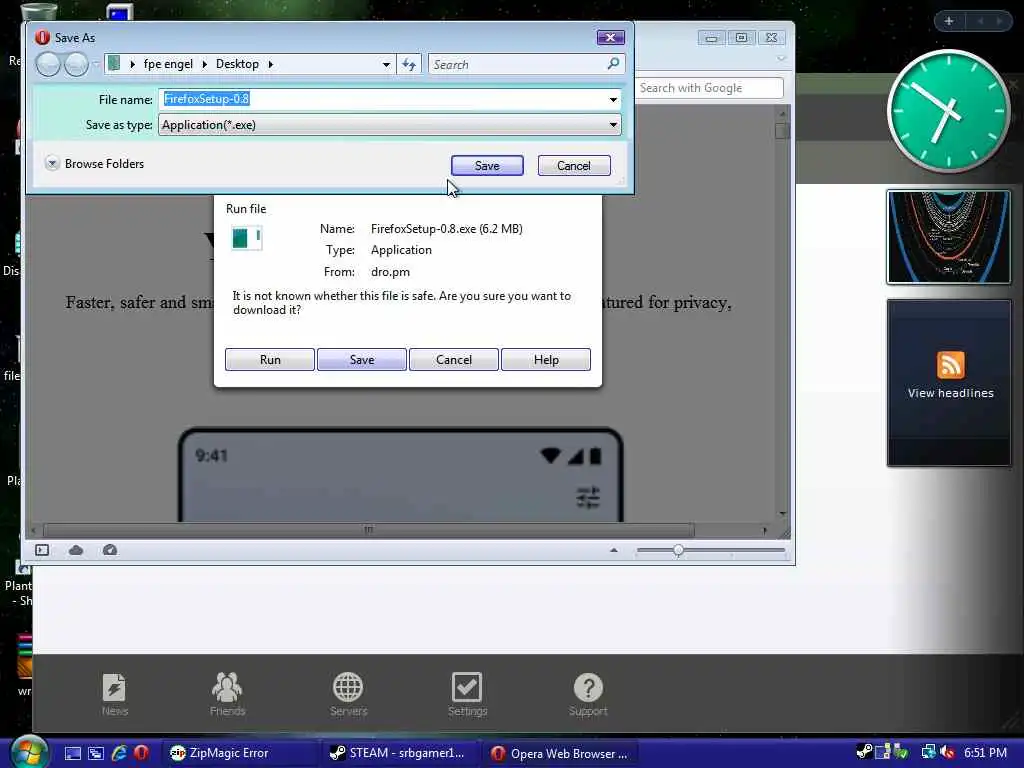This screenshot has height=768, width=1024.
Task: Click Run in the Run file dialog
Action: coord(270,360)
